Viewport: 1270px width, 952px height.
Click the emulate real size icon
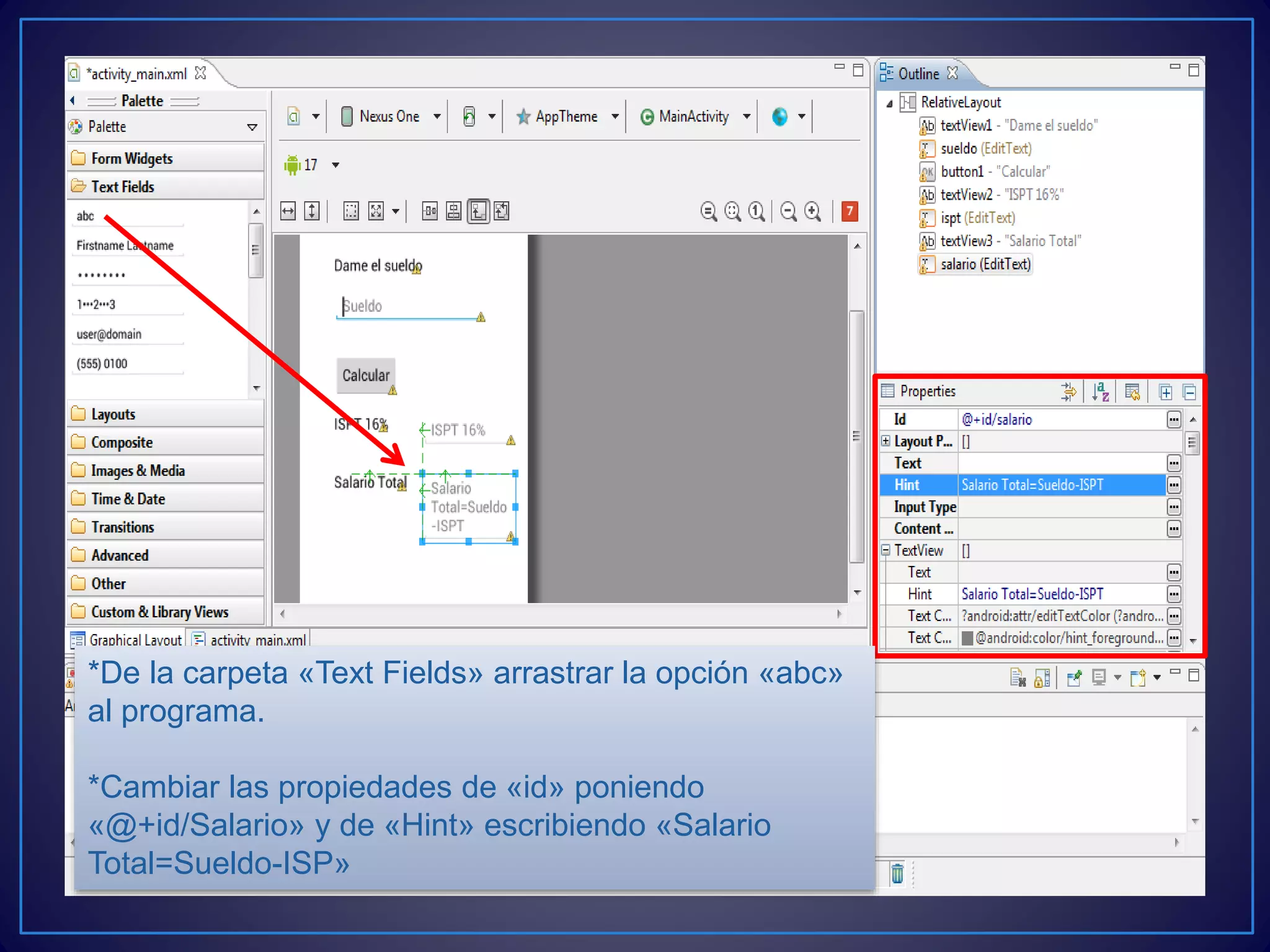pos(708,211)
